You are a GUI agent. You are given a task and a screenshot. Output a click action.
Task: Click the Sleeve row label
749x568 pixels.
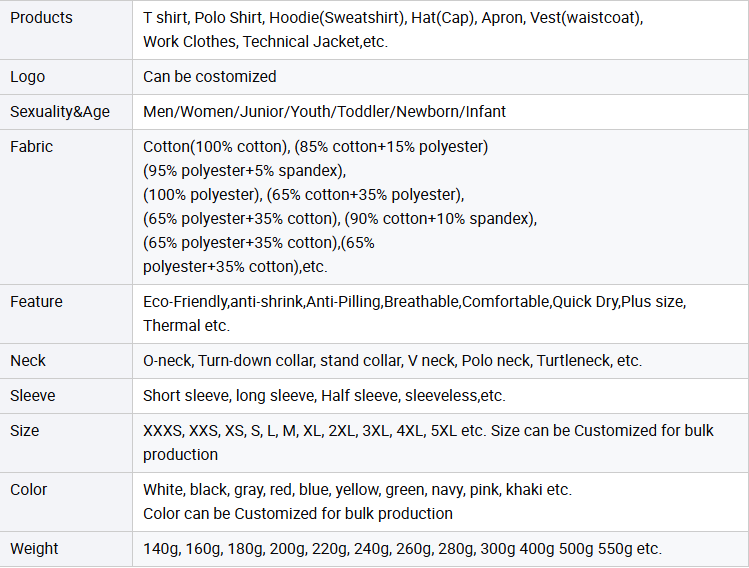(33, 396)
